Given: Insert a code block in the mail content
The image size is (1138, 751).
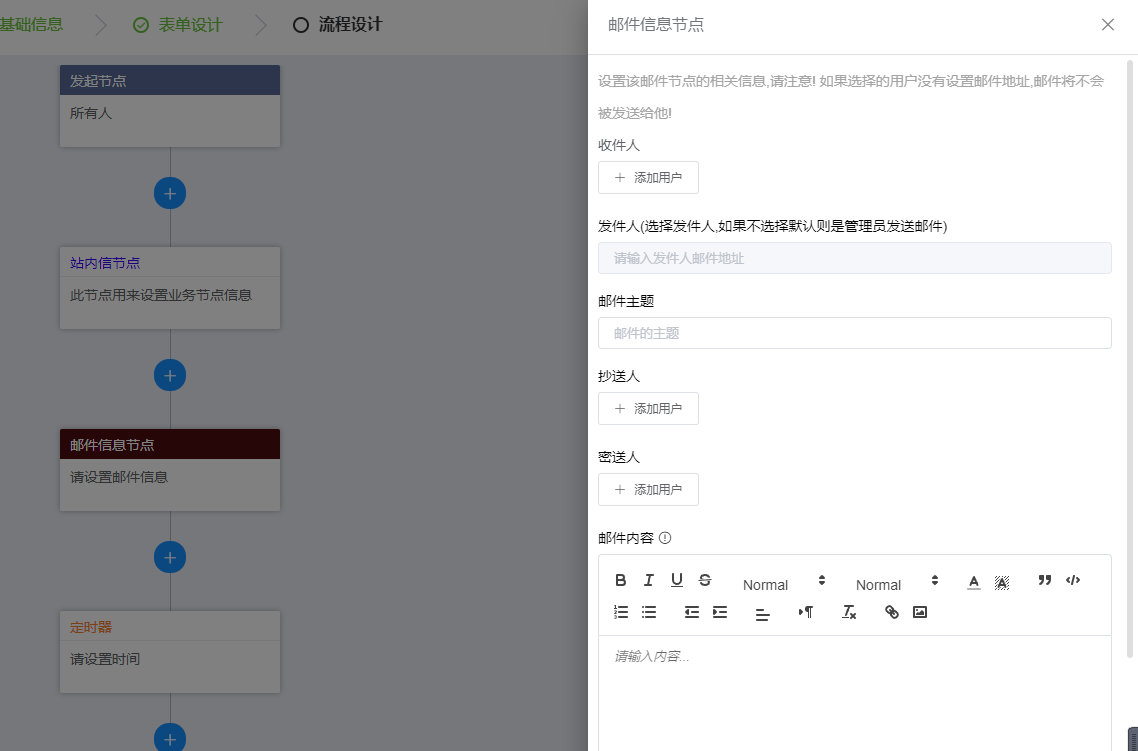Looking at the screenshot, I should (1073, 580).
